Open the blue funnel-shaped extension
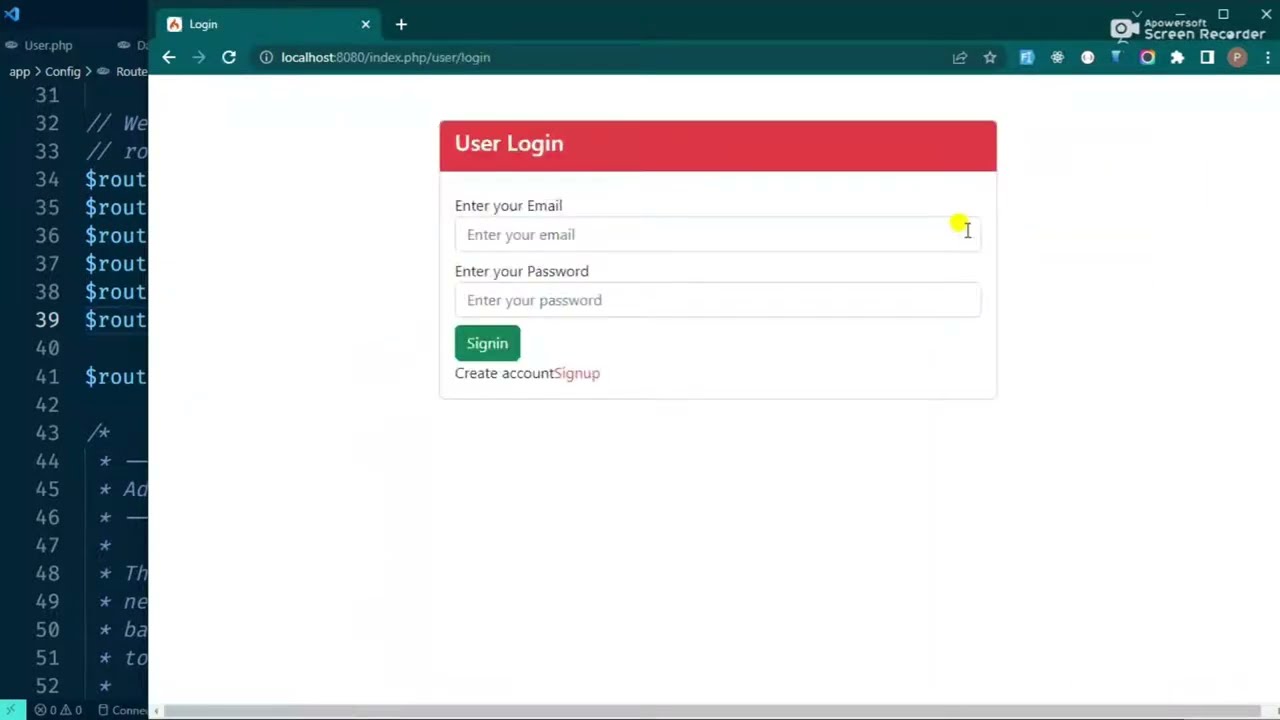1280x720 pixels. pyautogui.click(x=1117, y=57)
